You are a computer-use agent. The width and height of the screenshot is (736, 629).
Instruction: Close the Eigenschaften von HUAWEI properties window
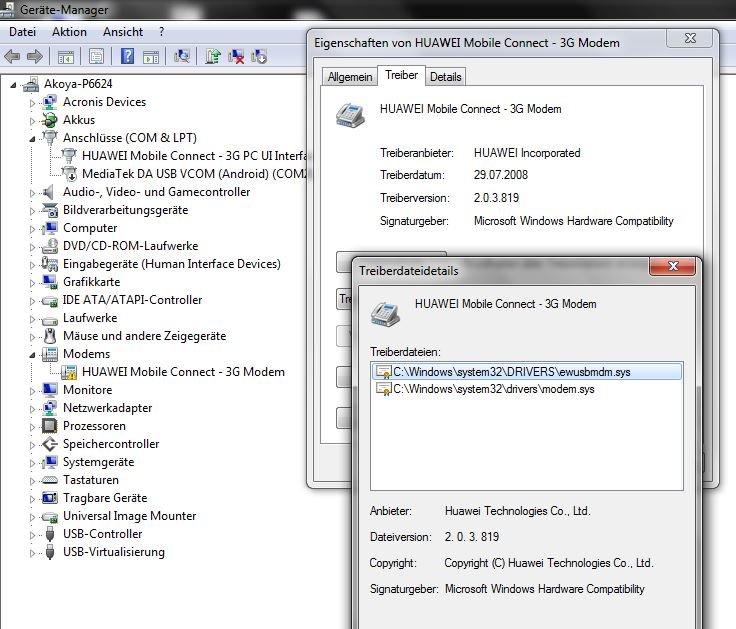(x=690, y=38)
